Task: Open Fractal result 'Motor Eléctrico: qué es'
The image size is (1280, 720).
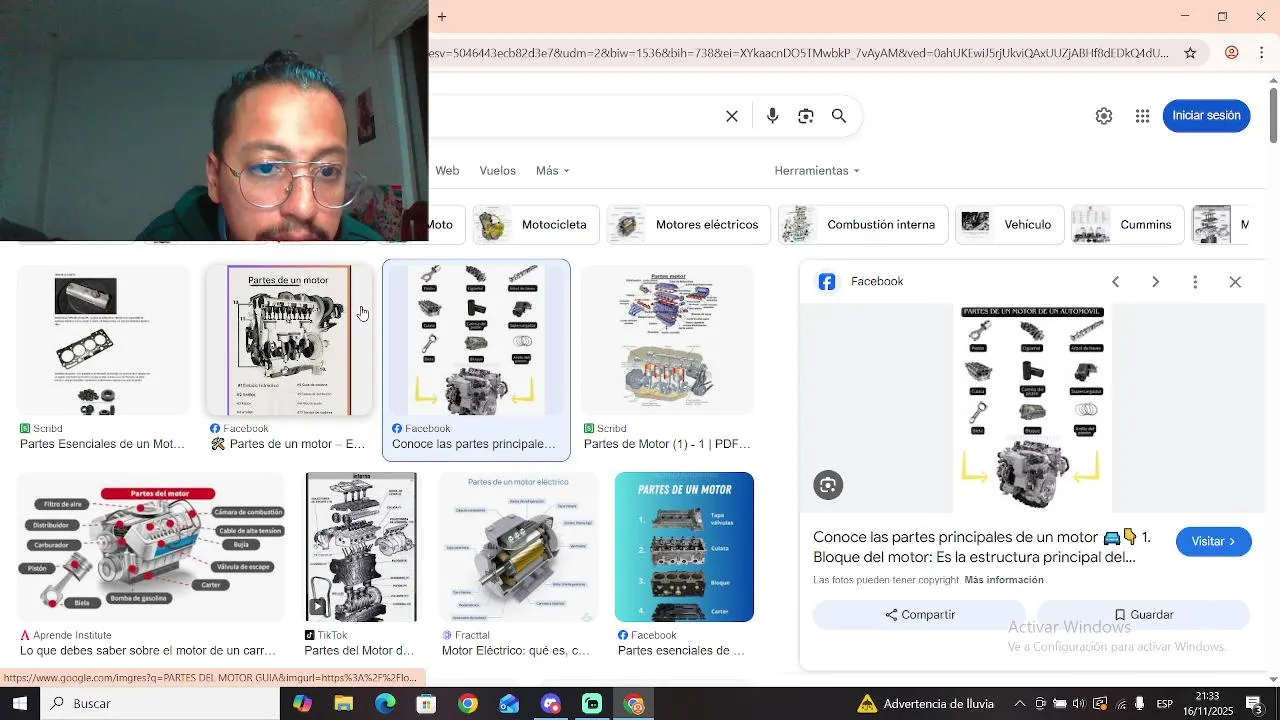Action: 516,651
